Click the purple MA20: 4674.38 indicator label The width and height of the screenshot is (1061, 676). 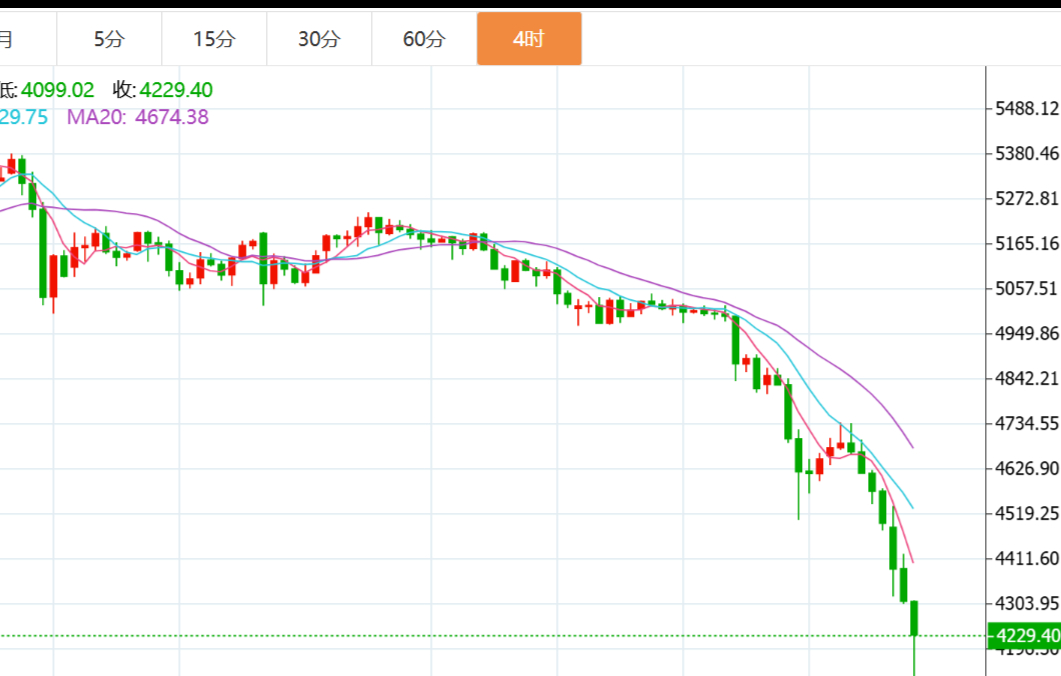[x=137, y=117]
